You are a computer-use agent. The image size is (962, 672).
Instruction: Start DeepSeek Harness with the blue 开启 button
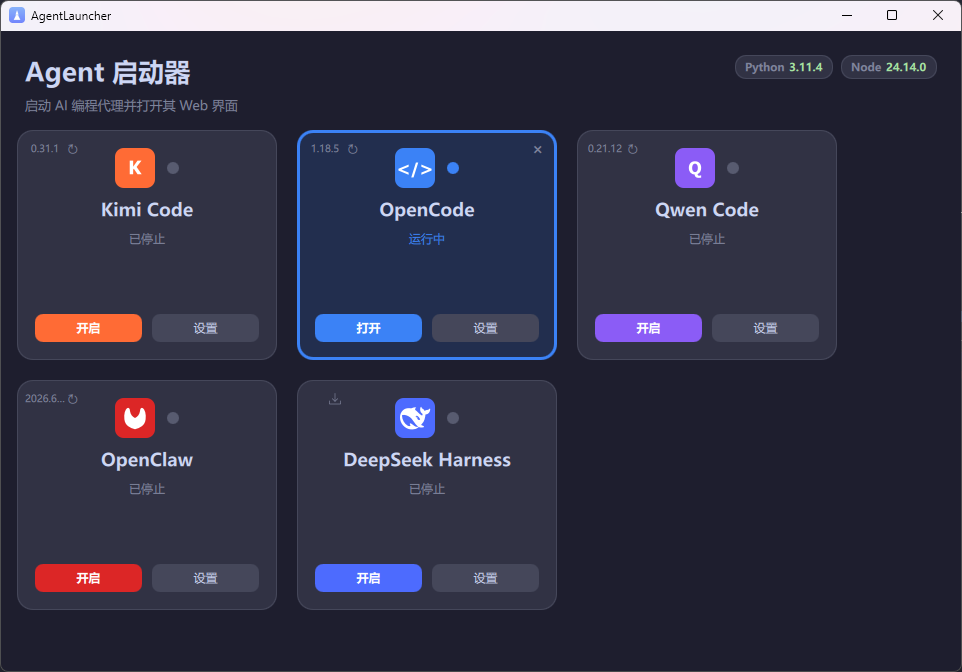368,578
